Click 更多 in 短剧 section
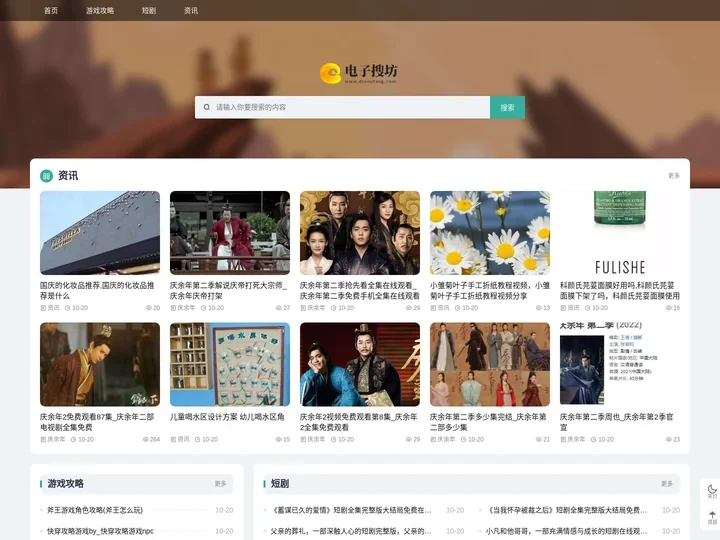Image resolution: width=720 pixels, height=540 pixels. (667, 484)
